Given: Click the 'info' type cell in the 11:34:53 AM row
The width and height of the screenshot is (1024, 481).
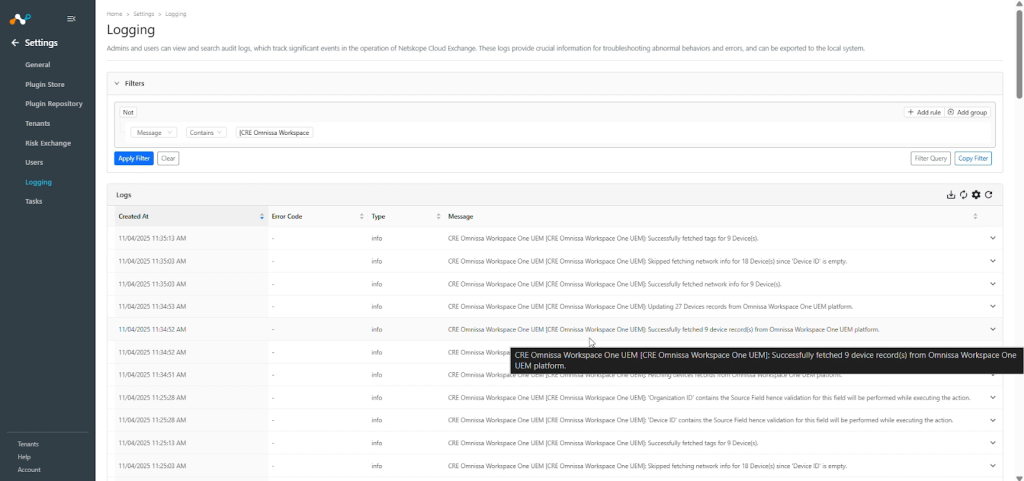Looking at the screenshot, I should 377,306.
